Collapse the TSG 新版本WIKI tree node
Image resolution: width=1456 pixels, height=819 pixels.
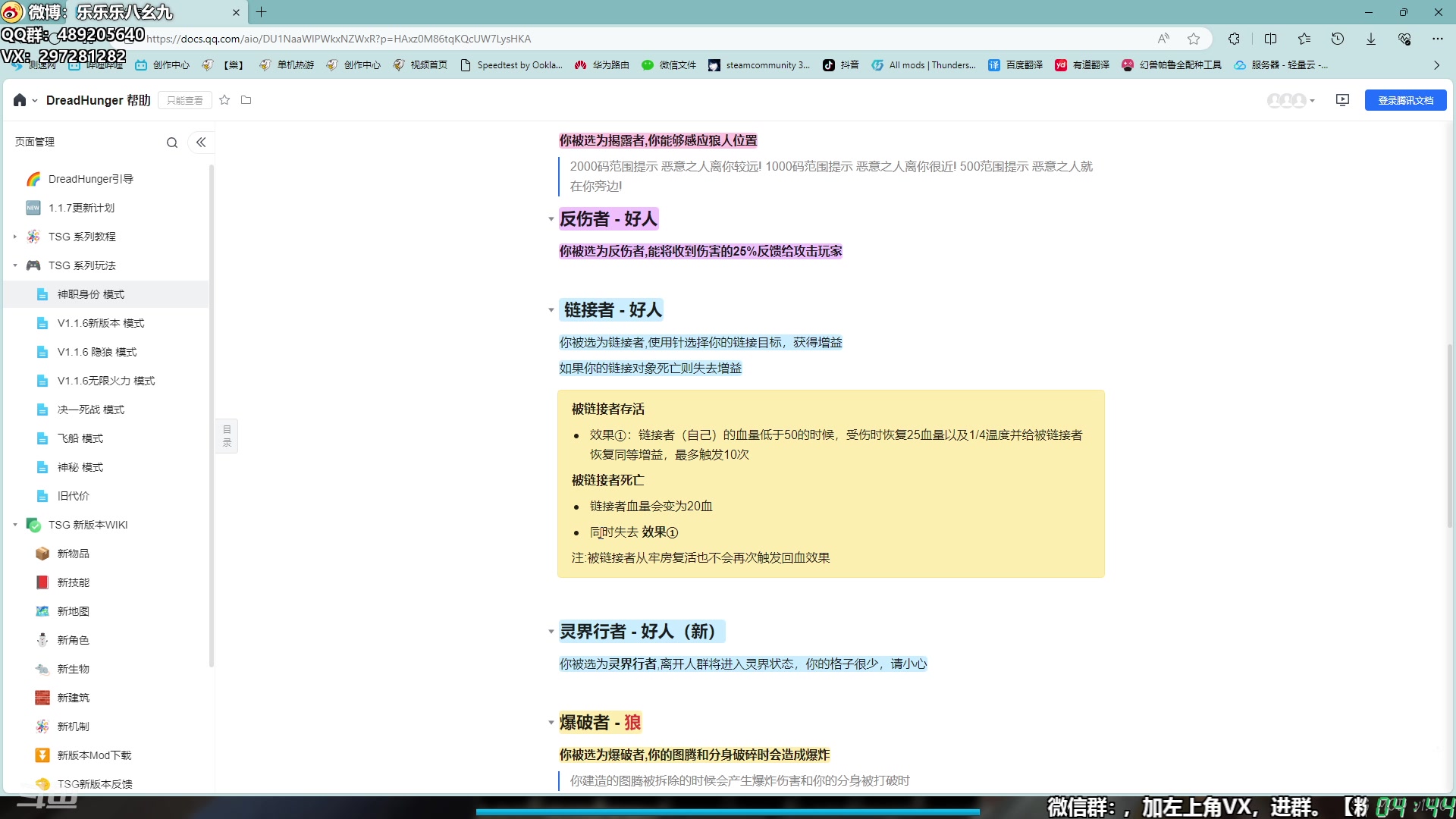(14, 525)
